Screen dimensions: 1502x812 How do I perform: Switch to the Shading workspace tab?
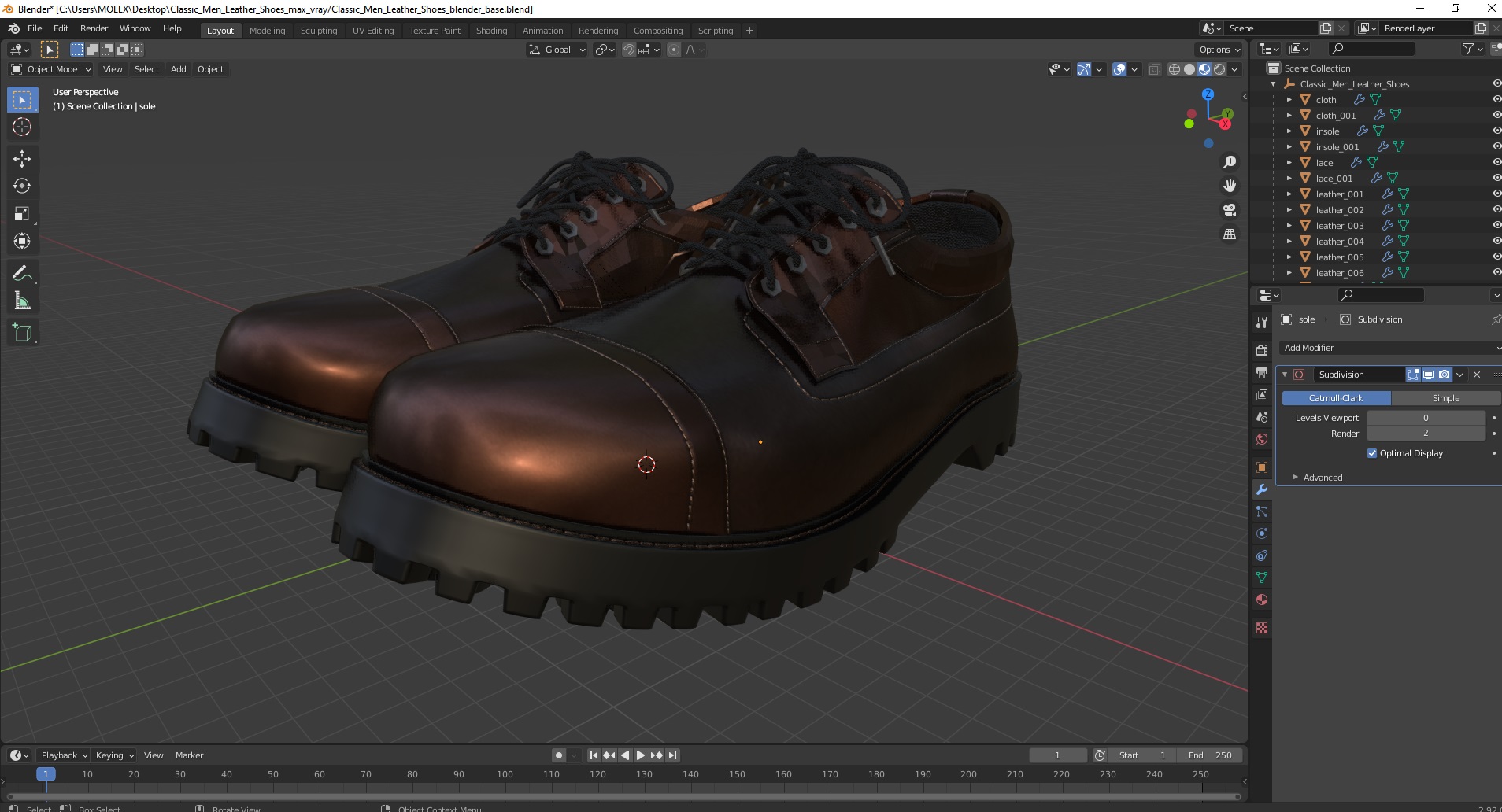click(x=491, y=31)
